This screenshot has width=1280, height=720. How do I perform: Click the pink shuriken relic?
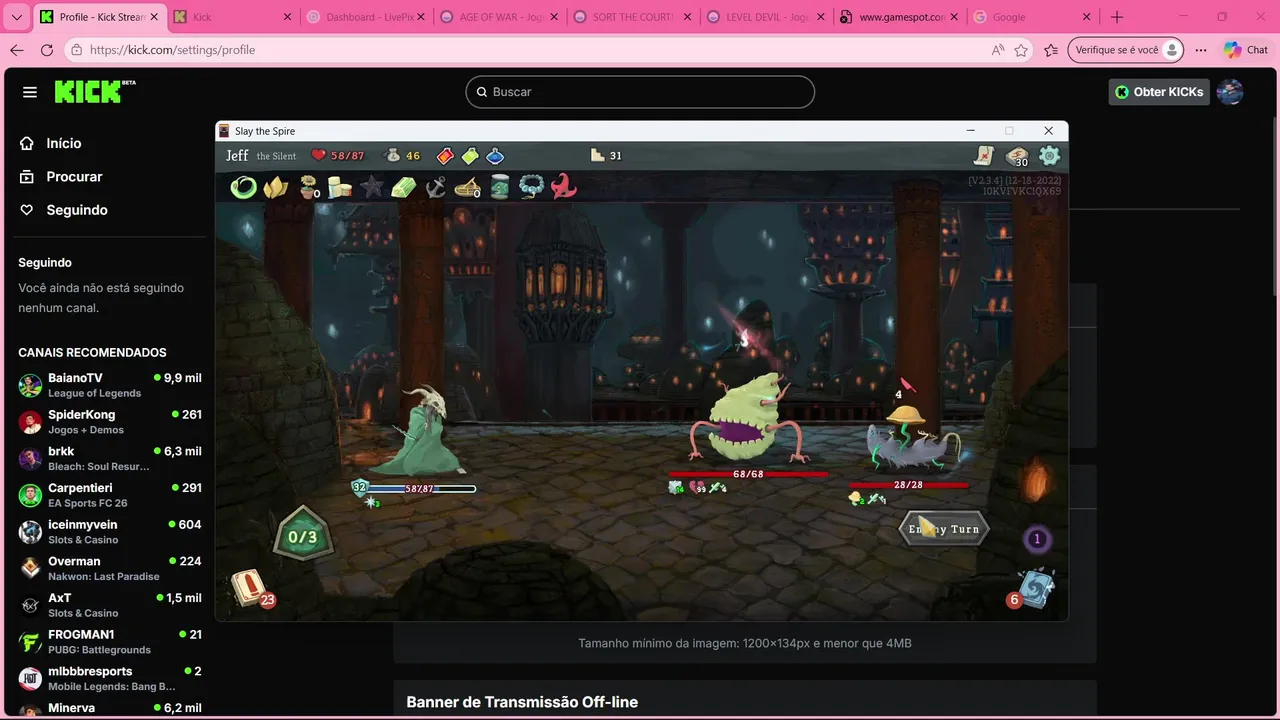pyautogui.click(x=563, y=187)
